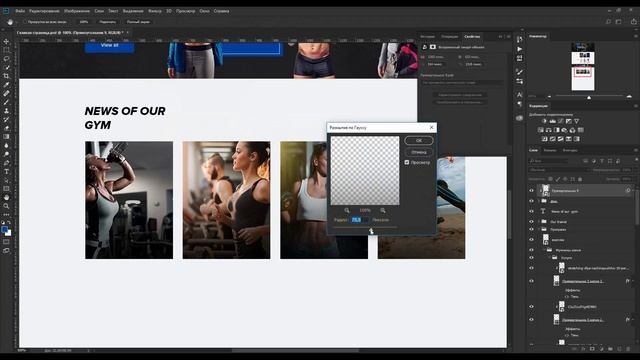640x360 pixels.
Task: Hide the 'stretching' smart object layer
Action: 531,268
